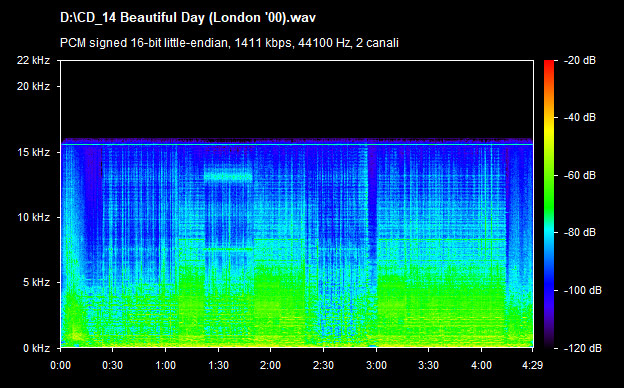Image resolution: width=624 pixels, height=388 pixels.
Task: Click the 0:30 time axis label
Action: 113,365
